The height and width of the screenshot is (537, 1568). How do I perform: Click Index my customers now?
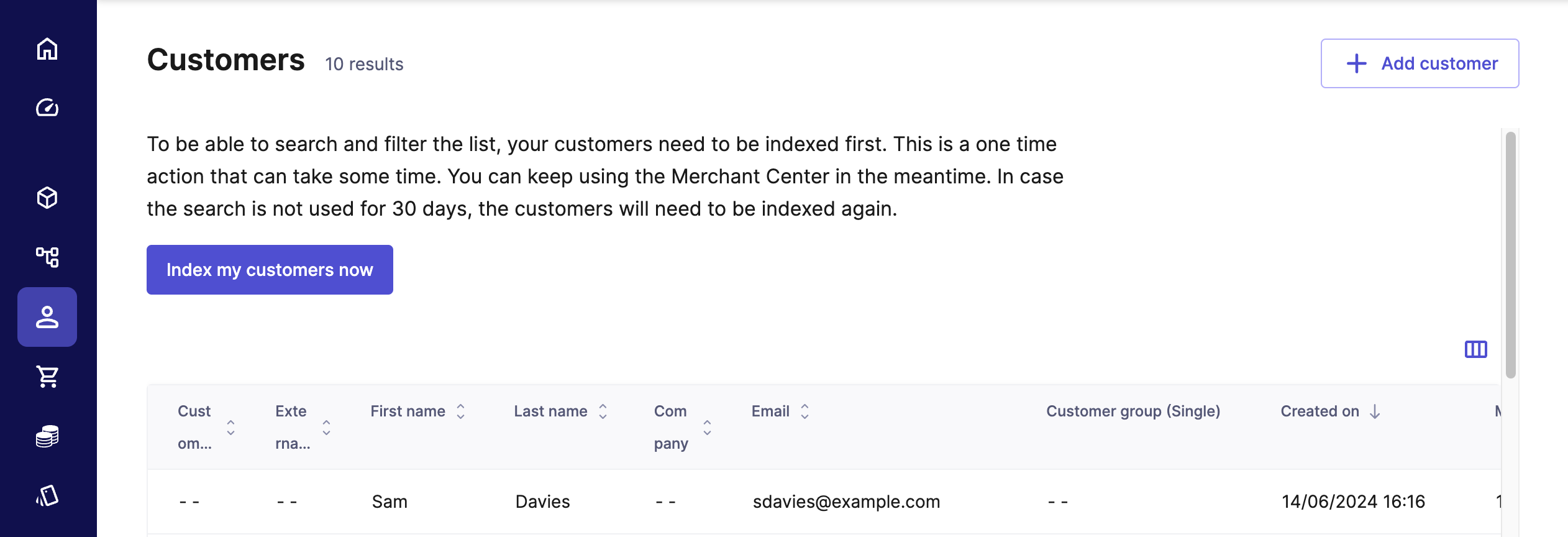[x=270, y=270]
